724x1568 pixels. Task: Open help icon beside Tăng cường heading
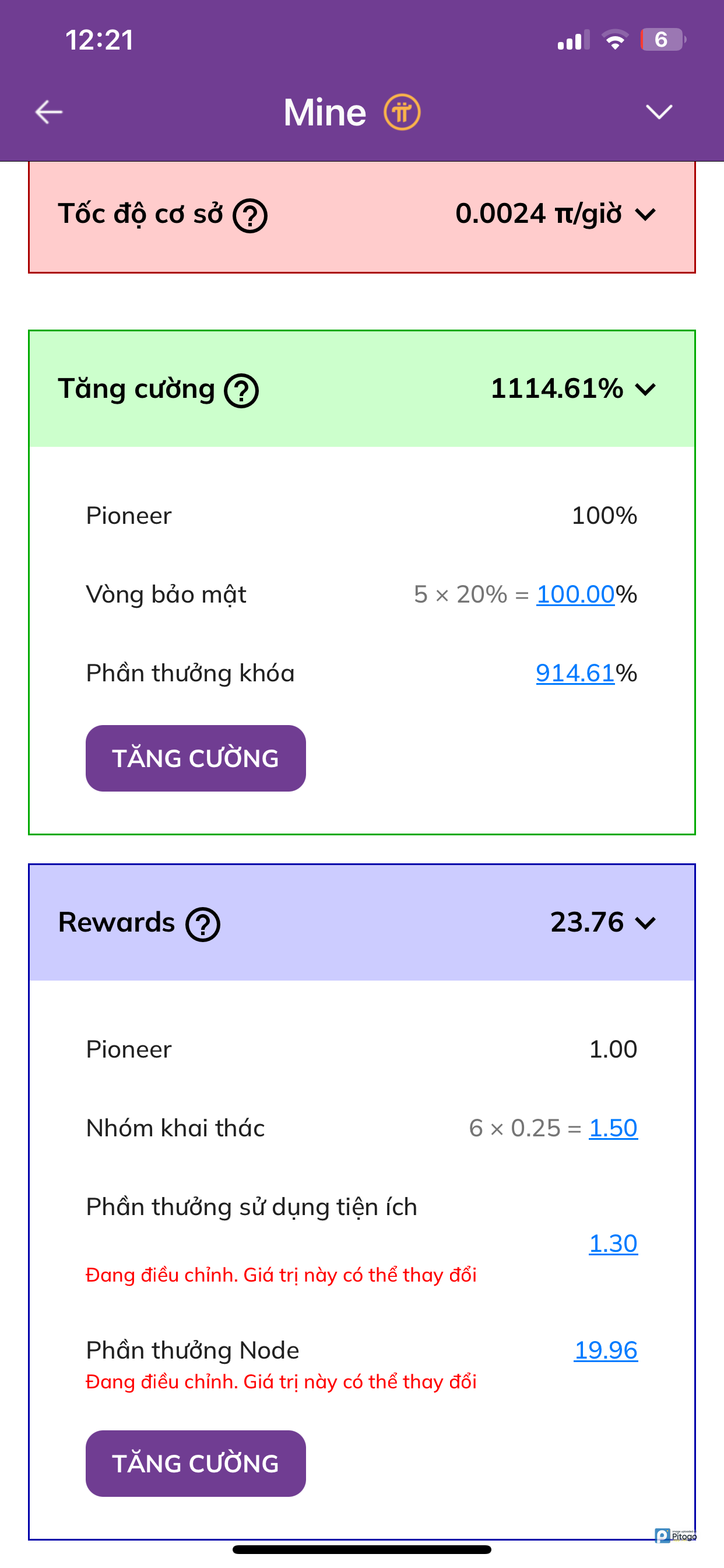(241, 391)
